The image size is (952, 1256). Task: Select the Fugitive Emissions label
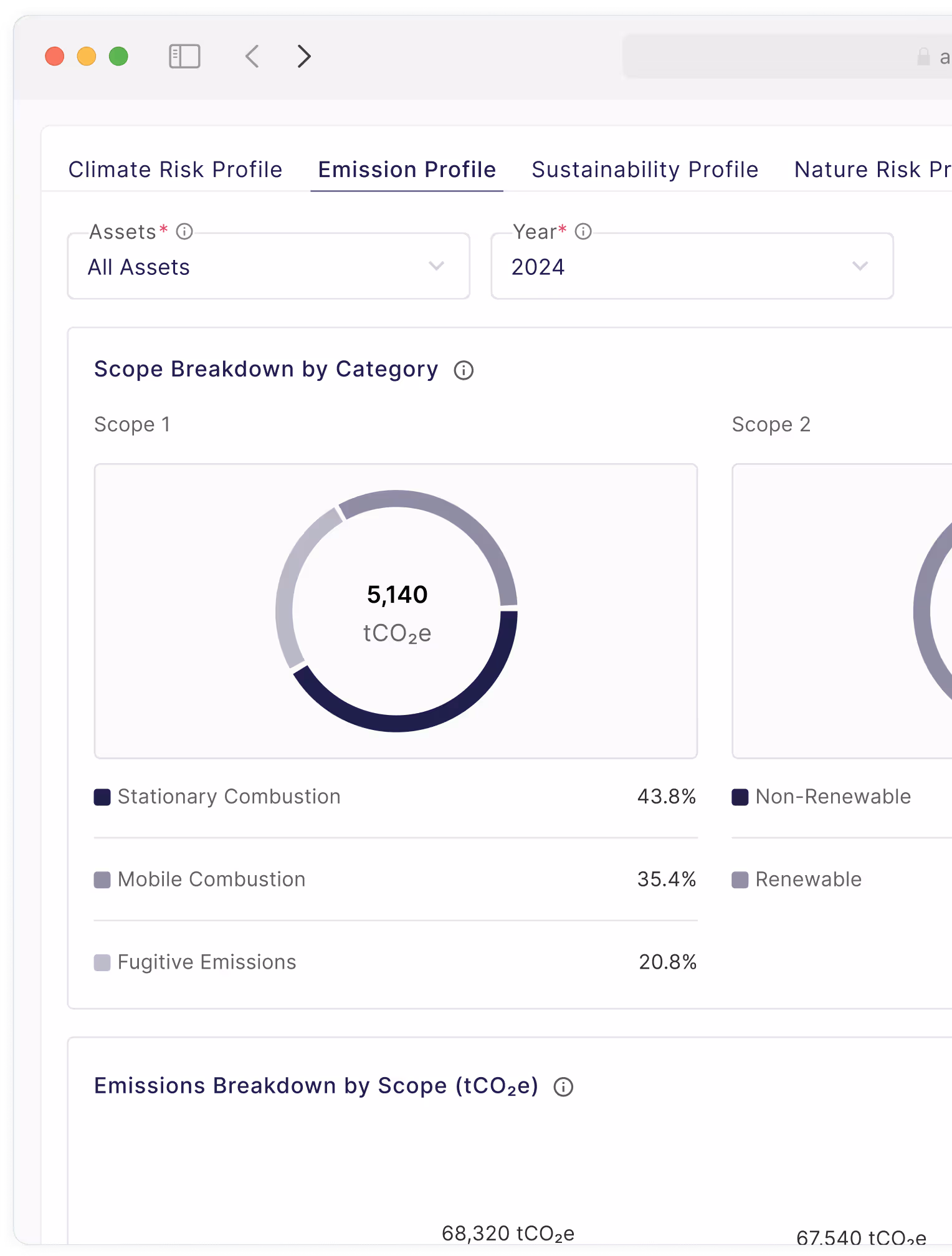tap(207, 962)
